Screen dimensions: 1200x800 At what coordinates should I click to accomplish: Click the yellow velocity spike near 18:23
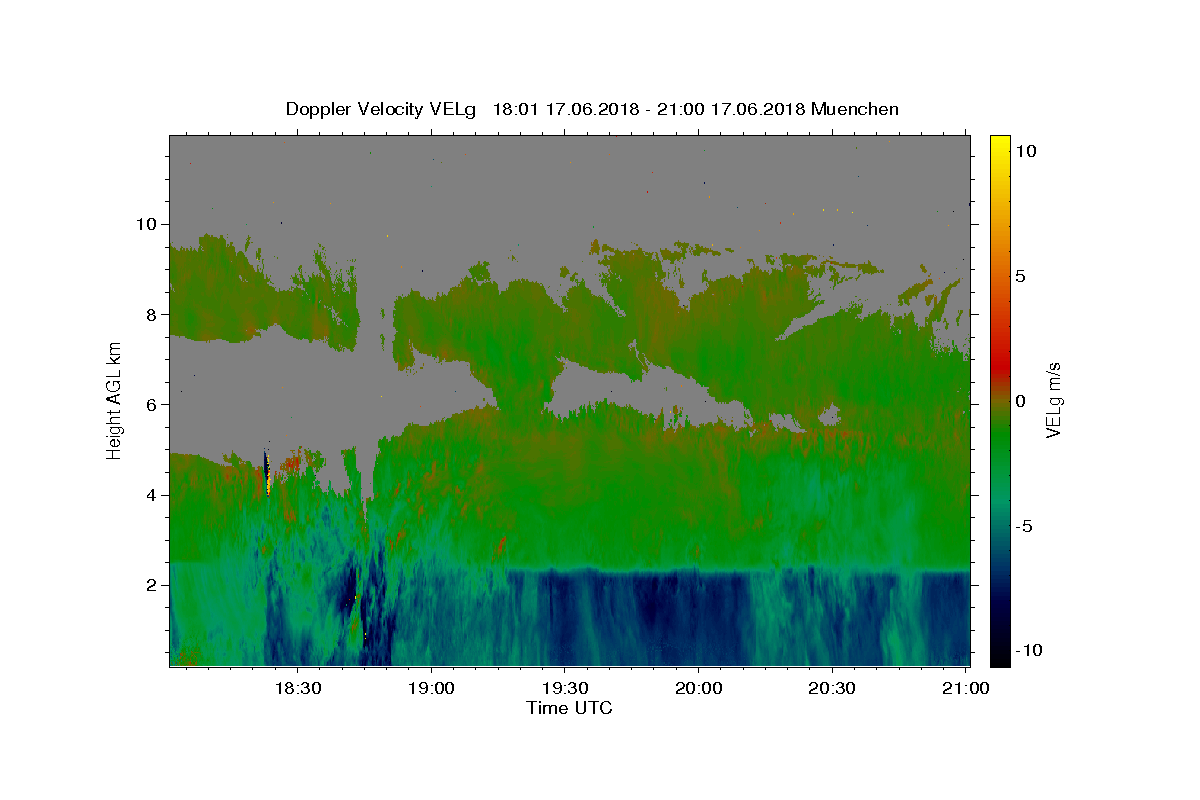[267, 473]
